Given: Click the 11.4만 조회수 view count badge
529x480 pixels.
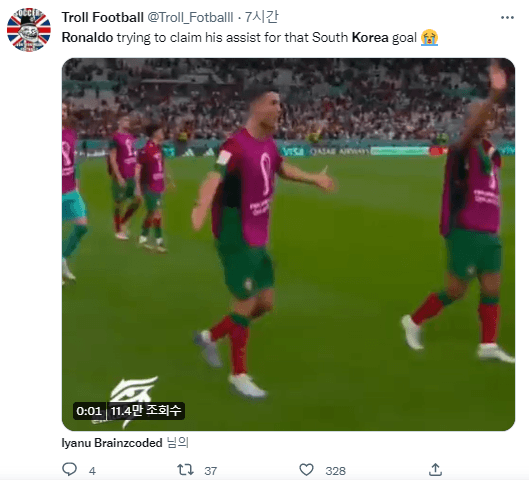Looking at the screenshot, I should pos(146,411).
